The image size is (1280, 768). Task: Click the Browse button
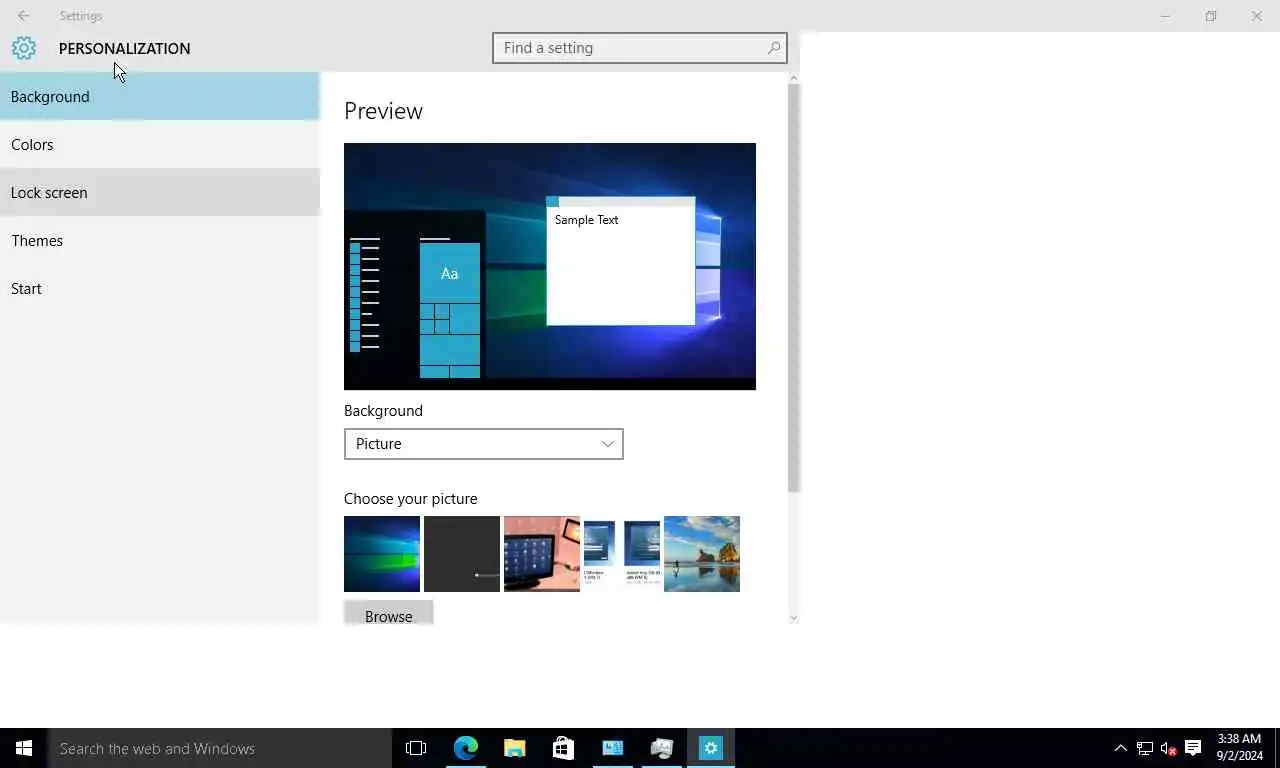(389, 613)
